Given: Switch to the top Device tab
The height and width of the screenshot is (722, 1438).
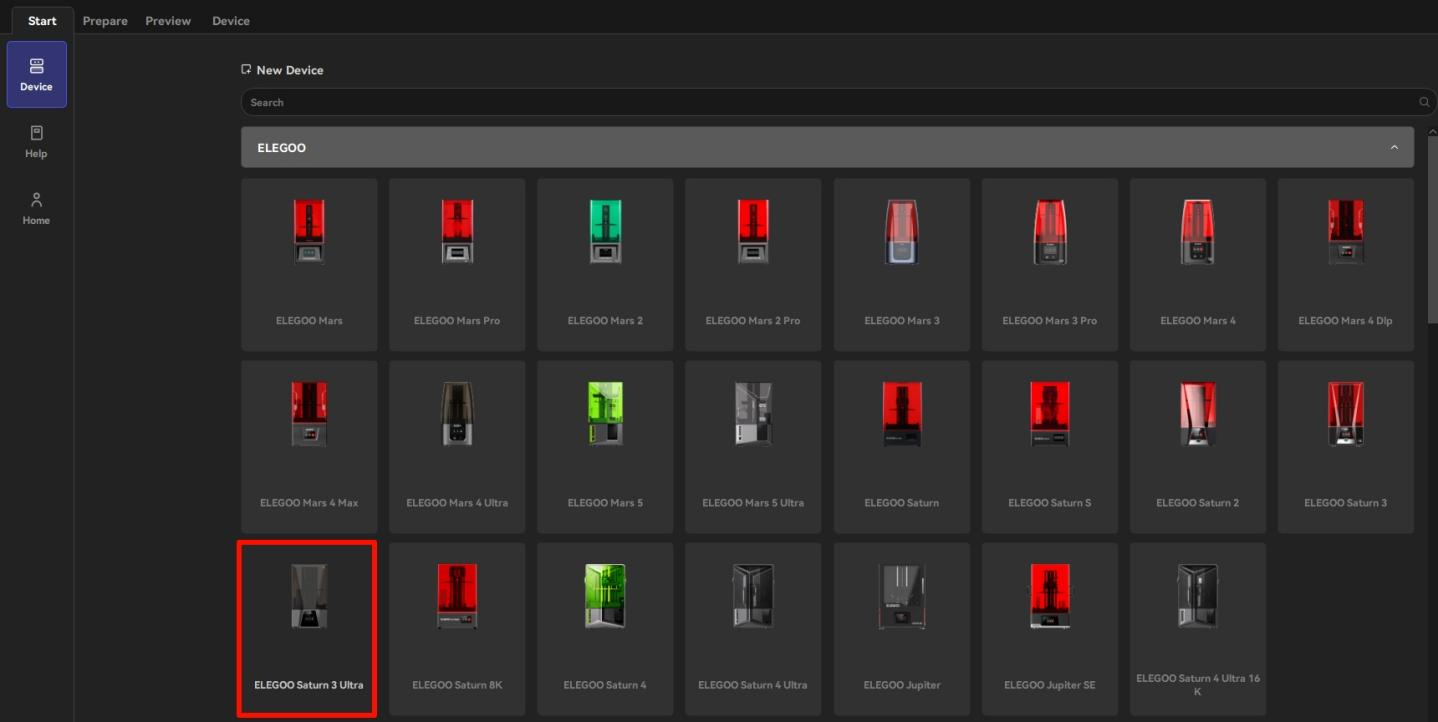Looking at the screenshot, I should (x=231, y=21).
